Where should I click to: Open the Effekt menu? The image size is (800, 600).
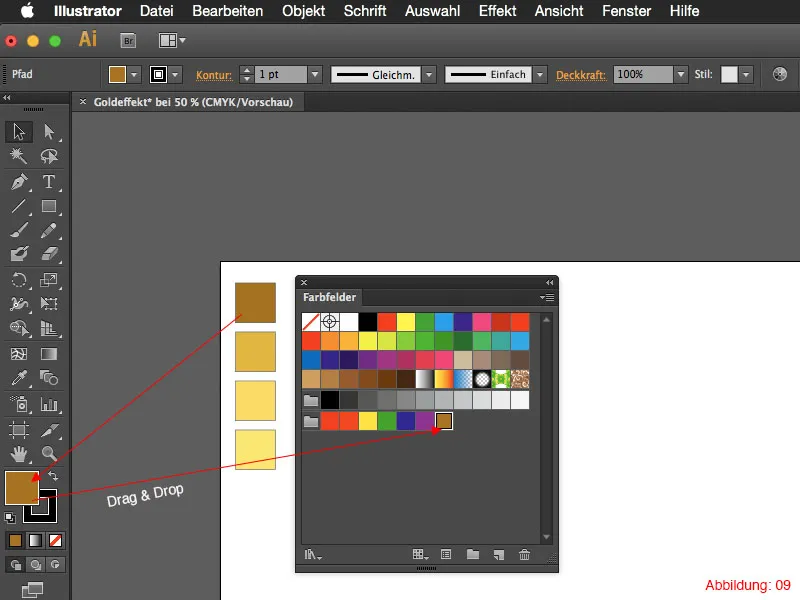[x=497, y=11]
